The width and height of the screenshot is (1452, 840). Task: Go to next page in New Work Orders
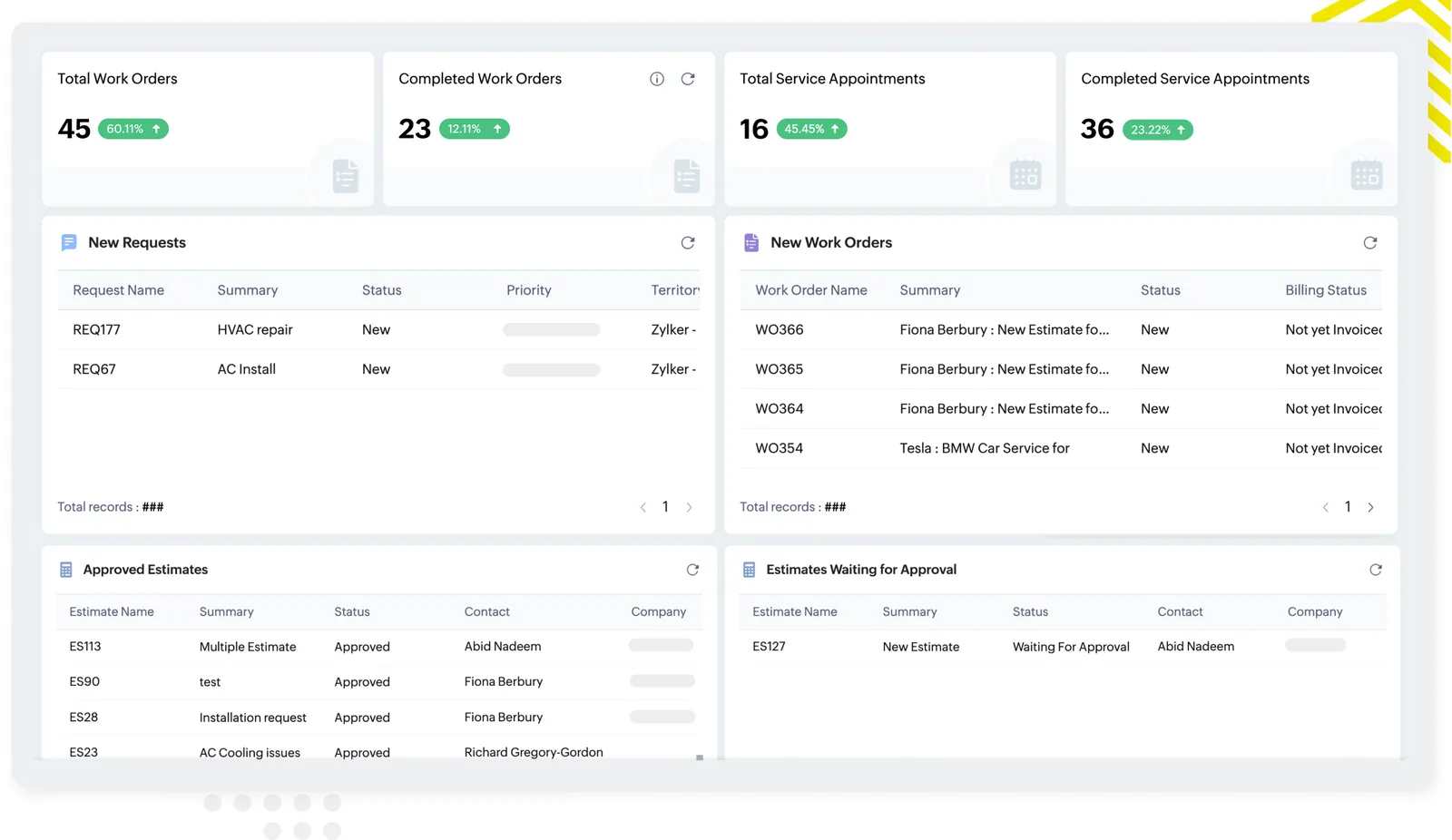point(1370,507)
